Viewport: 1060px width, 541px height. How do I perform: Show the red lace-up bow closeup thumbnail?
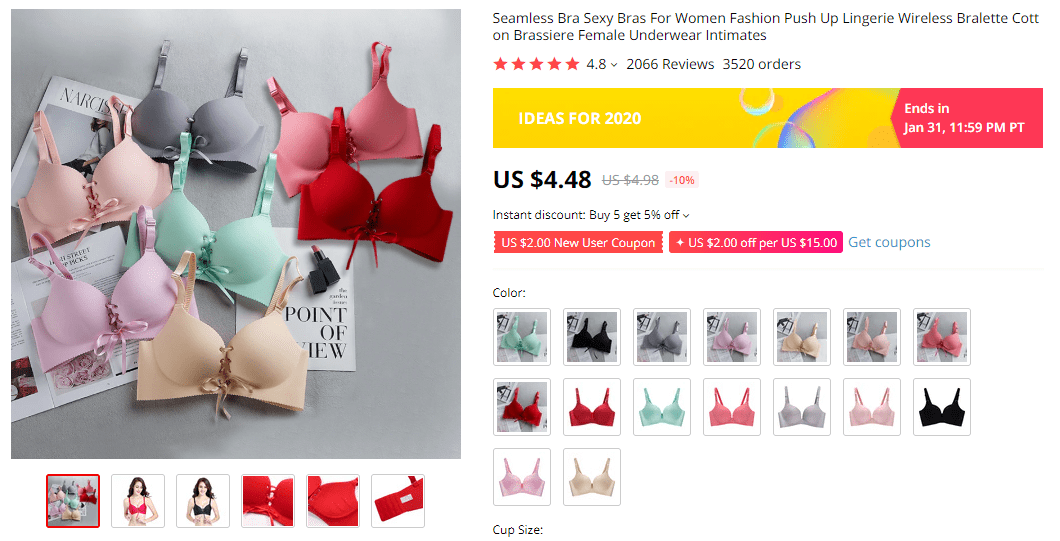tap(268, 500)
